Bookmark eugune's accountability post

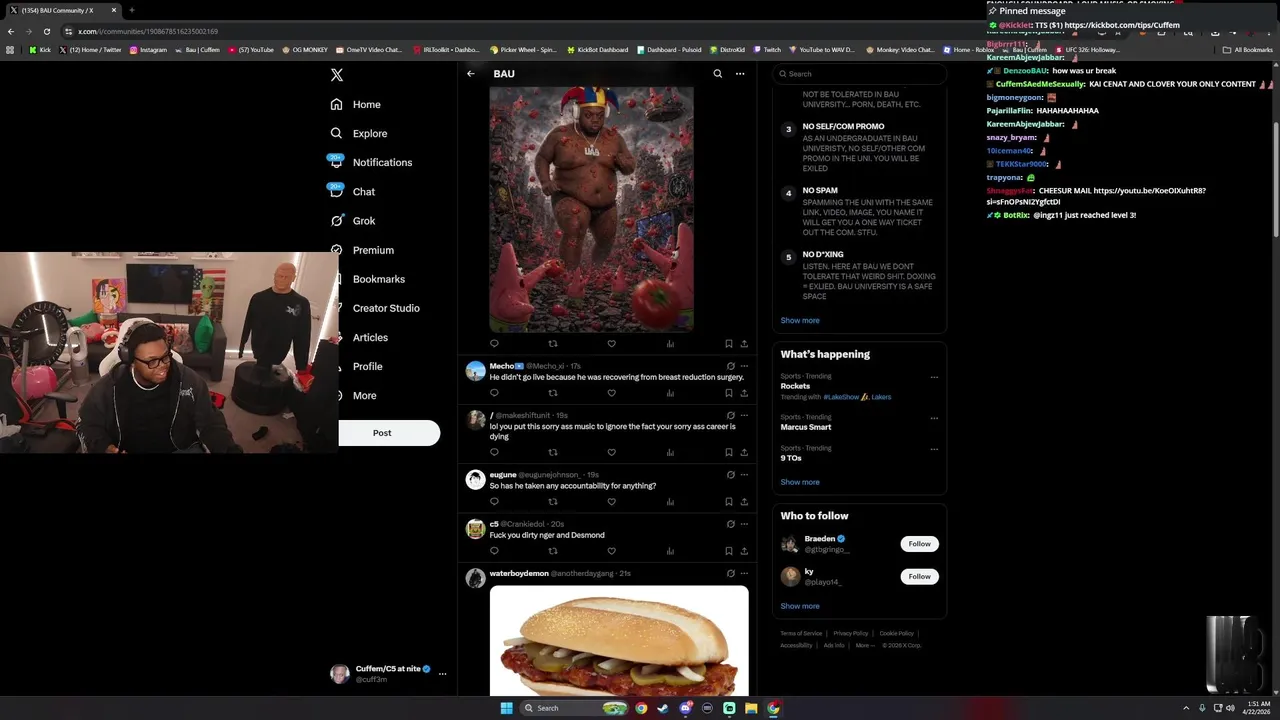729,502
